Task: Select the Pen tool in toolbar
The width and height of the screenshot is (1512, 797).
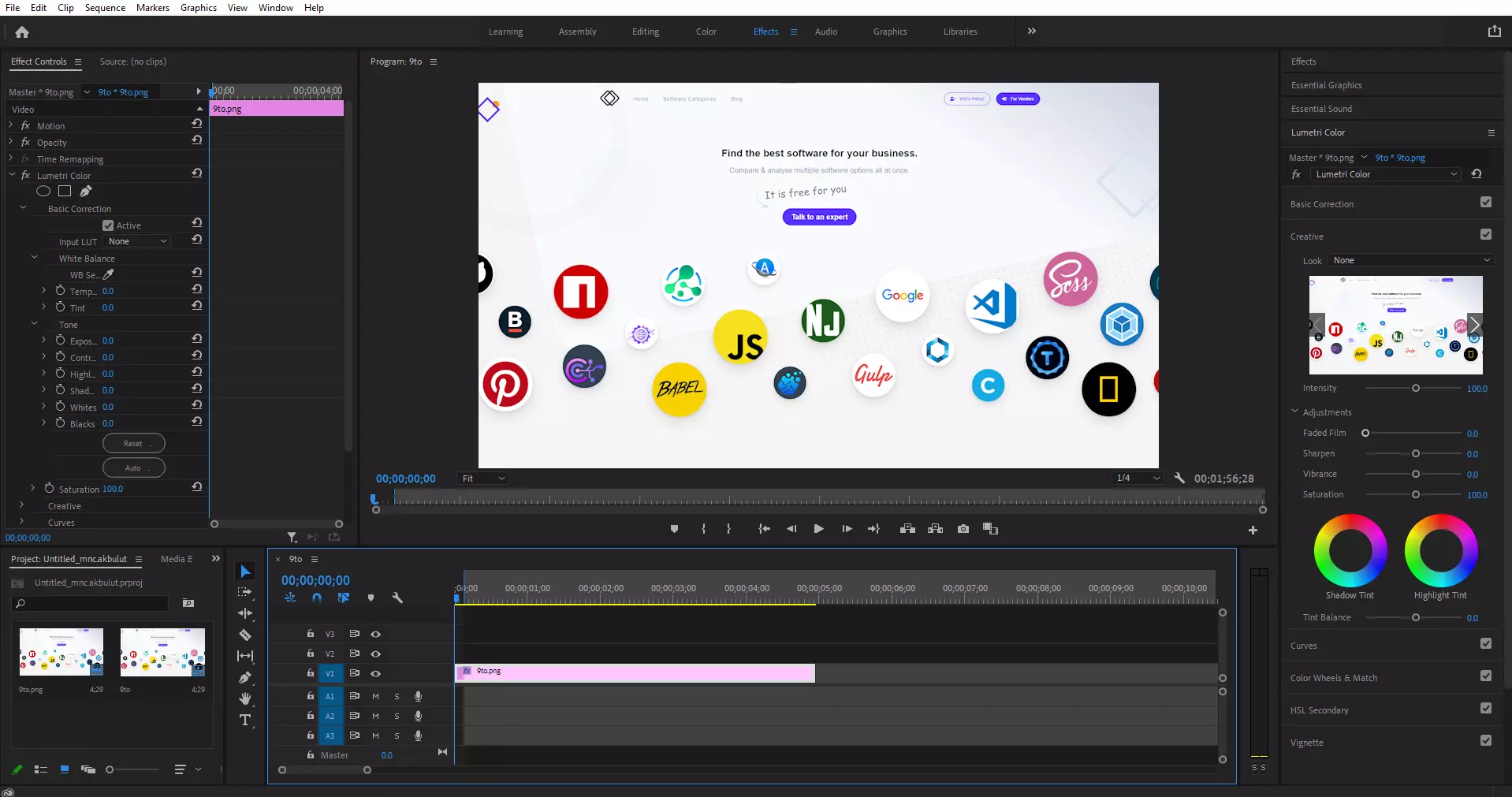Action: click(x=245, y=677)
